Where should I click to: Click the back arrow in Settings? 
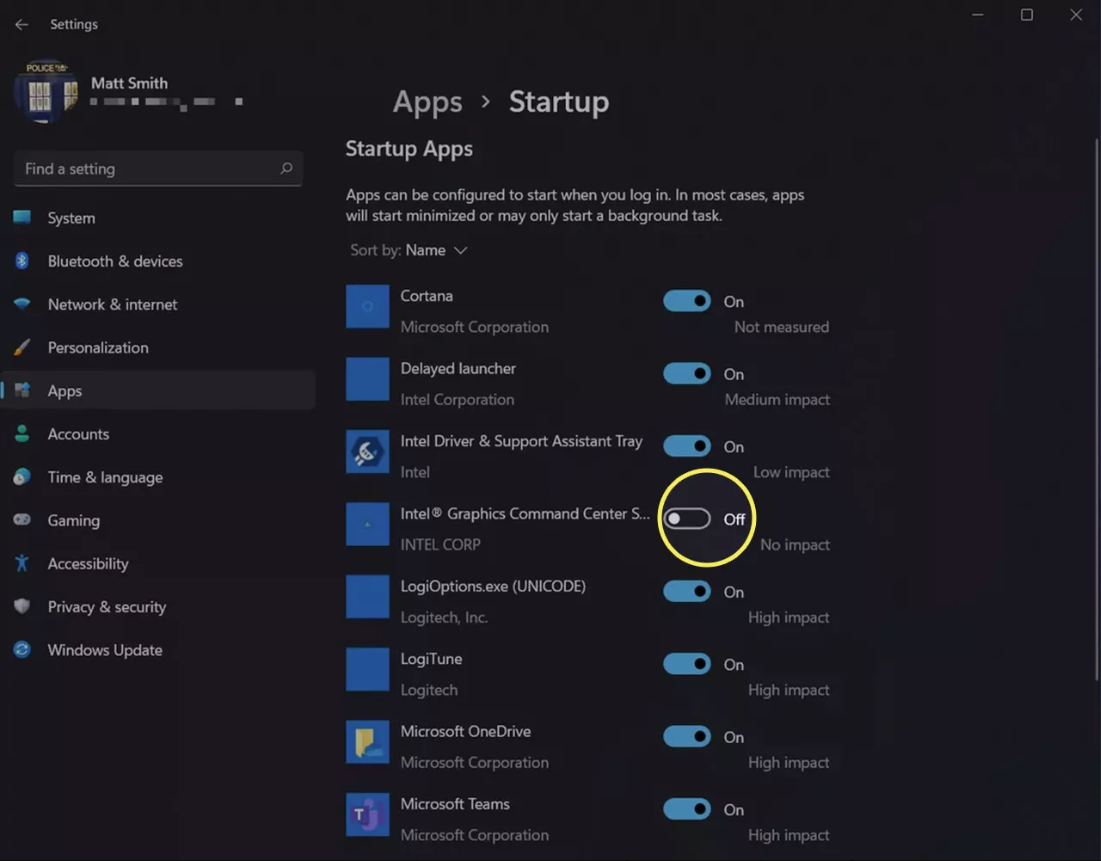pos(21,25)
